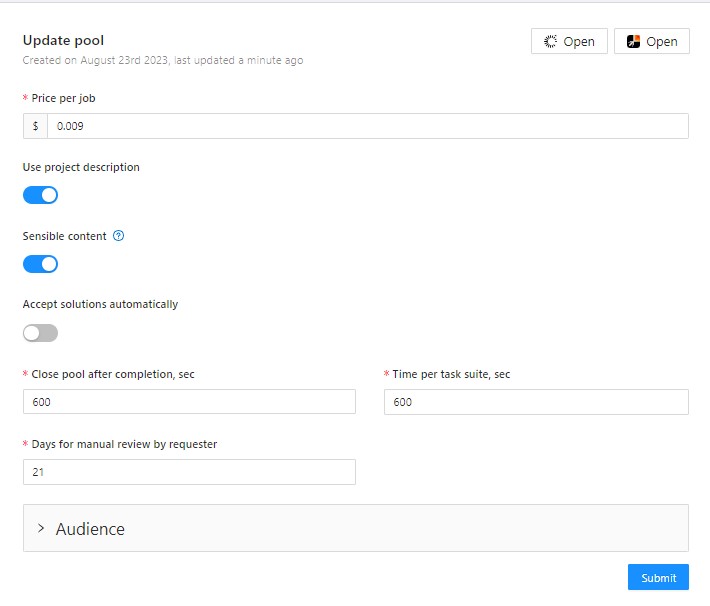710x606 pixels.
Task: Click the Accept solutions automatically label
Action: coord(100,304)
